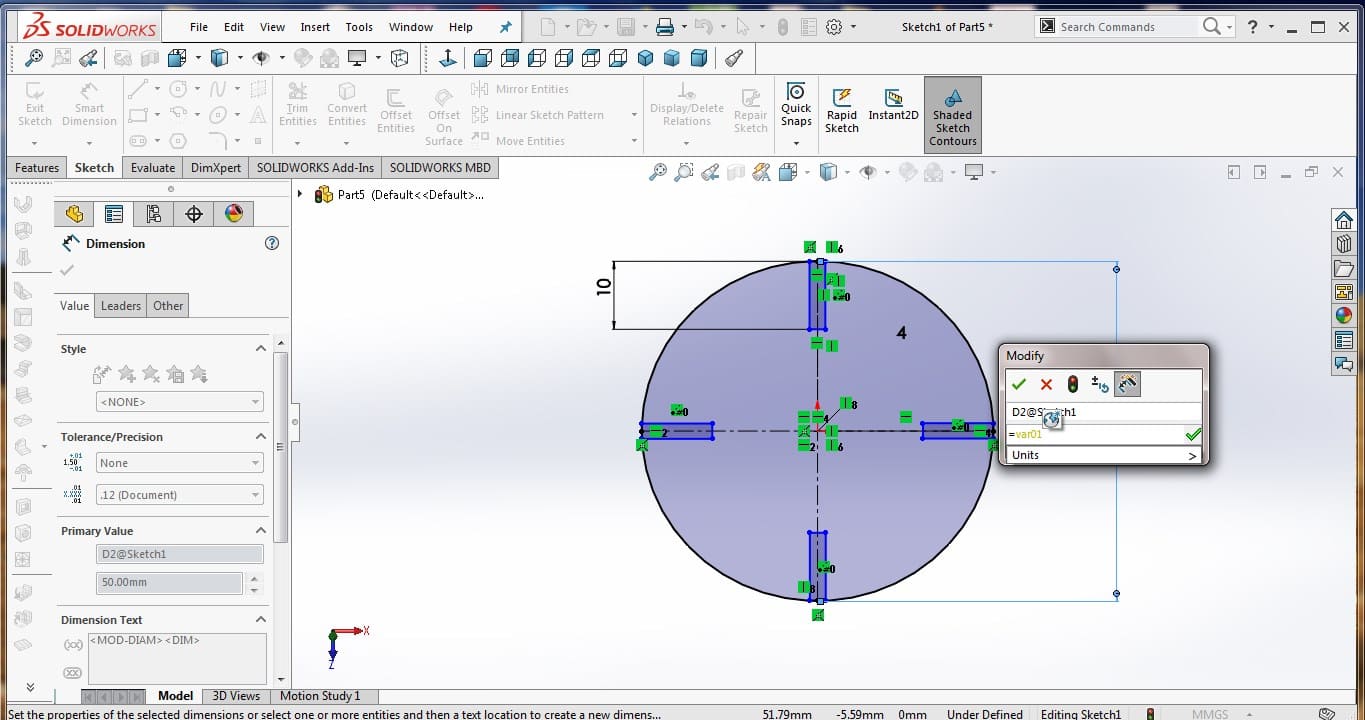
Task: Click the Rebuild traffic light in Modify
Action: (x=1072, y=384)
